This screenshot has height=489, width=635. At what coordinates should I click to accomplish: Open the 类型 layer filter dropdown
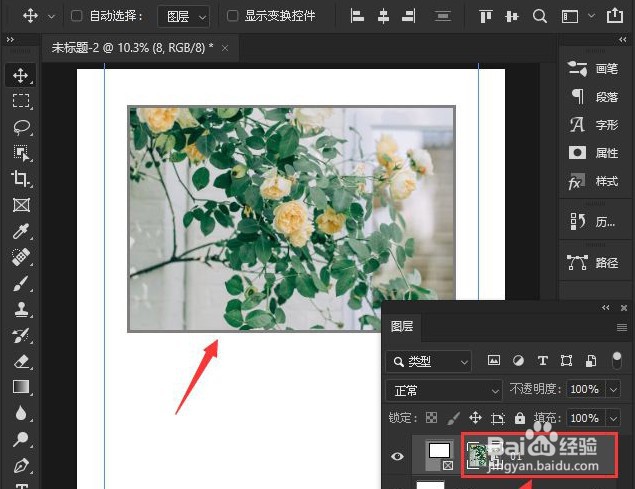click(428, 361)
